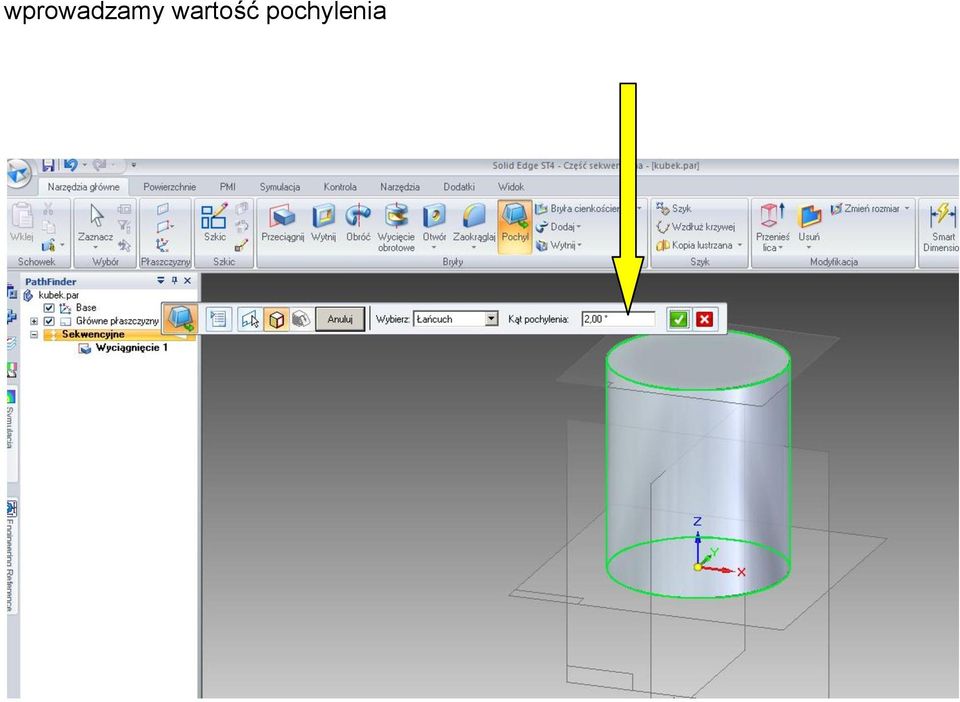Image resolution: width=960 pixels, height=702 pixels.
Task: Activate the Zaznacz selection tool
Action: tap(96, 224)
